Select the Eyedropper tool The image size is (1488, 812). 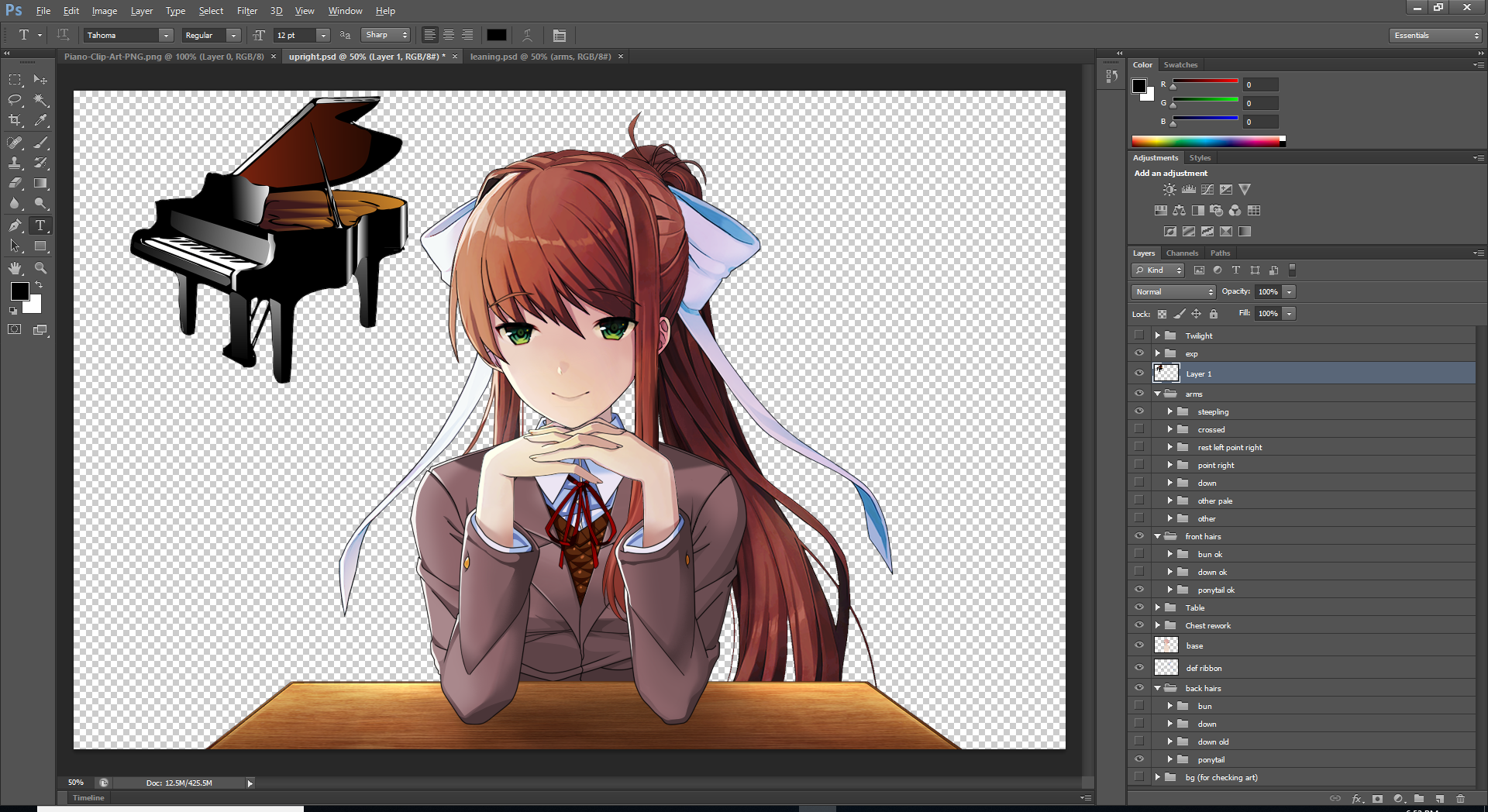click(40, 120)
